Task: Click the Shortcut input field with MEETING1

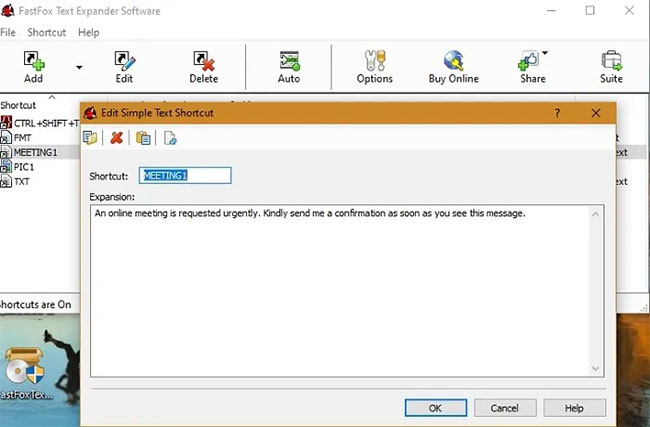Action: click(185, 175)
